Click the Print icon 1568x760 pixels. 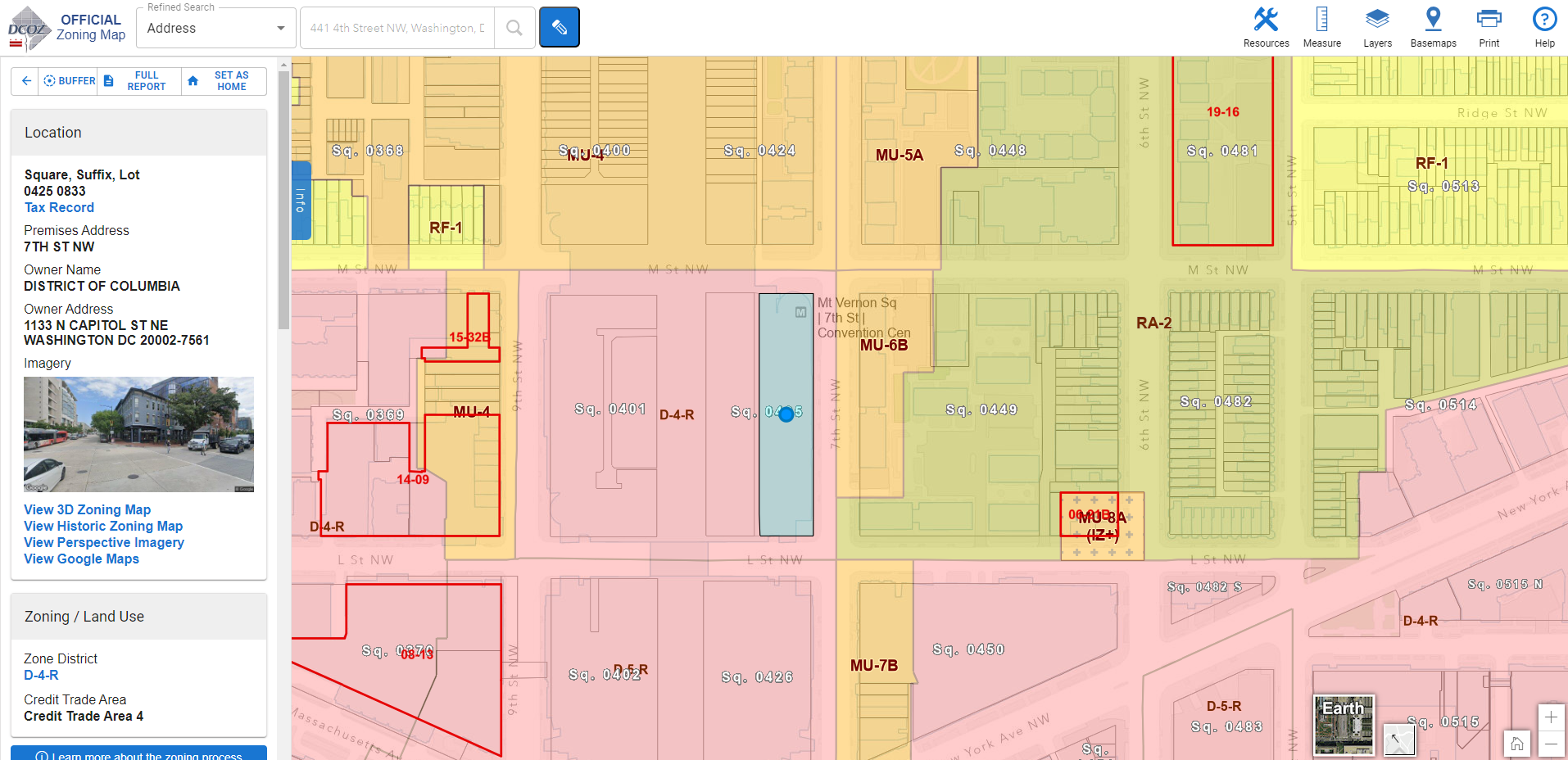[x=1489, y=27]
